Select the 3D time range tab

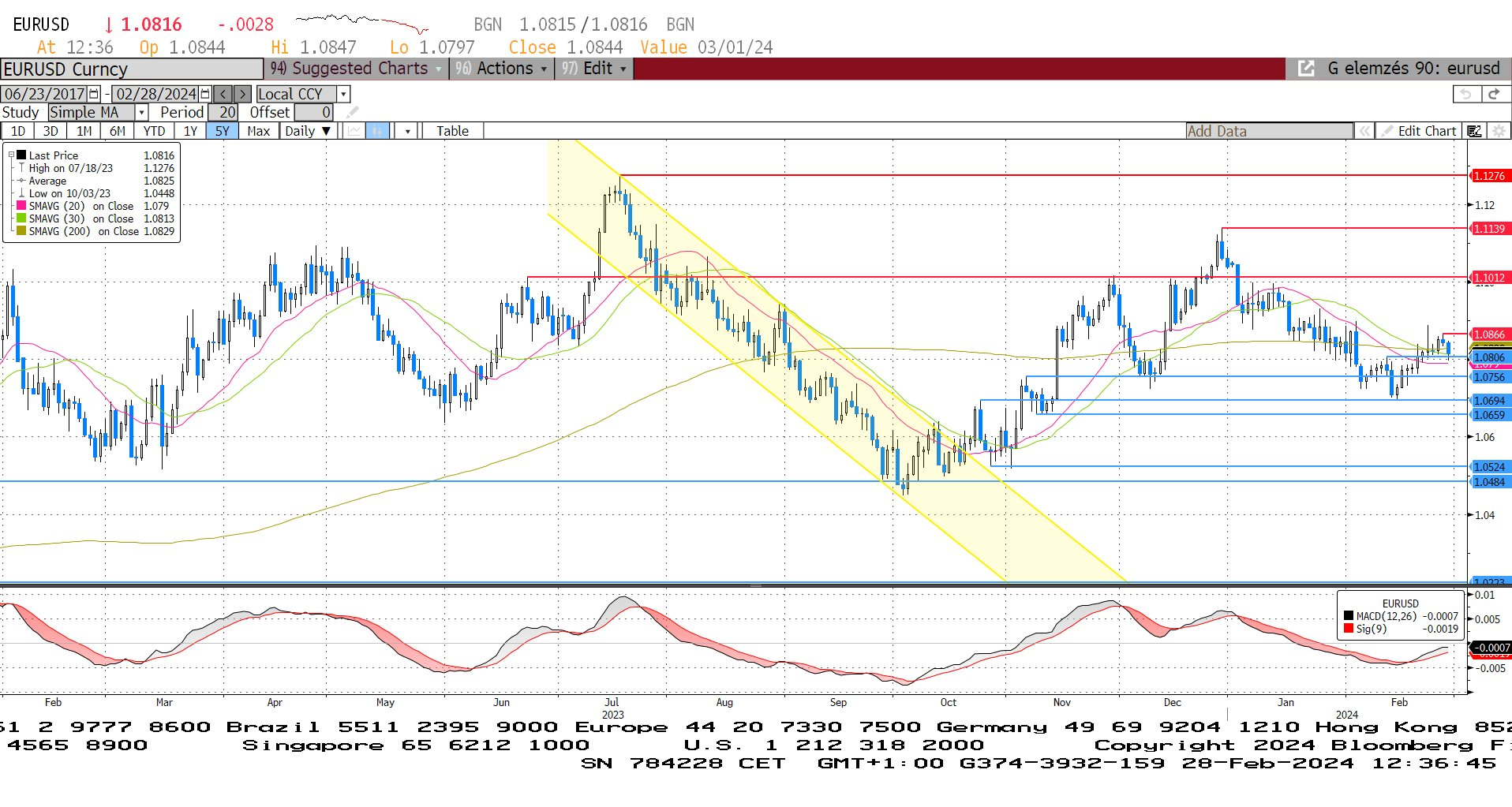[x=51, y=131]
